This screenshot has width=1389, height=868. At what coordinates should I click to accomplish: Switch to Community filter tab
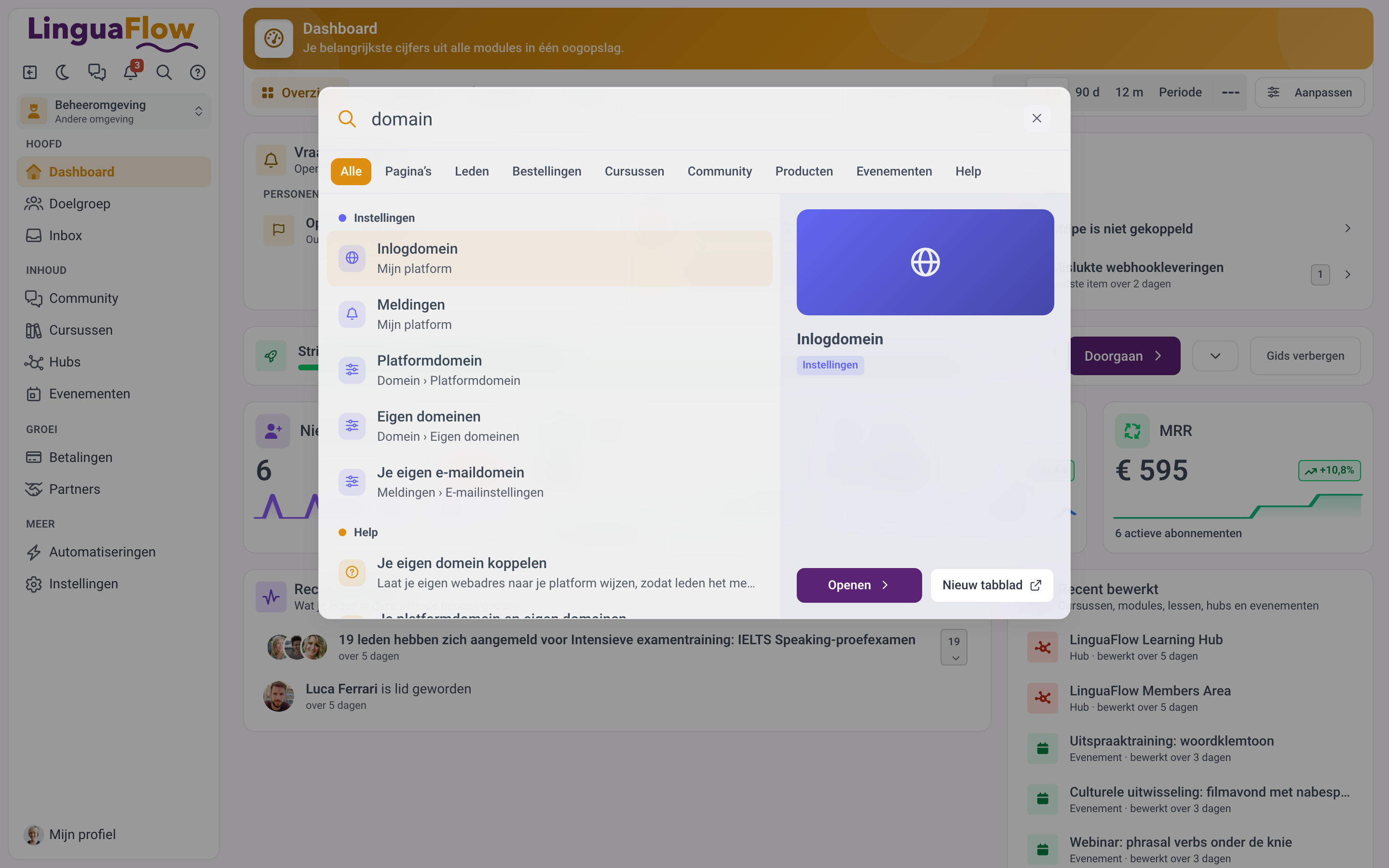tap(720, 171)
